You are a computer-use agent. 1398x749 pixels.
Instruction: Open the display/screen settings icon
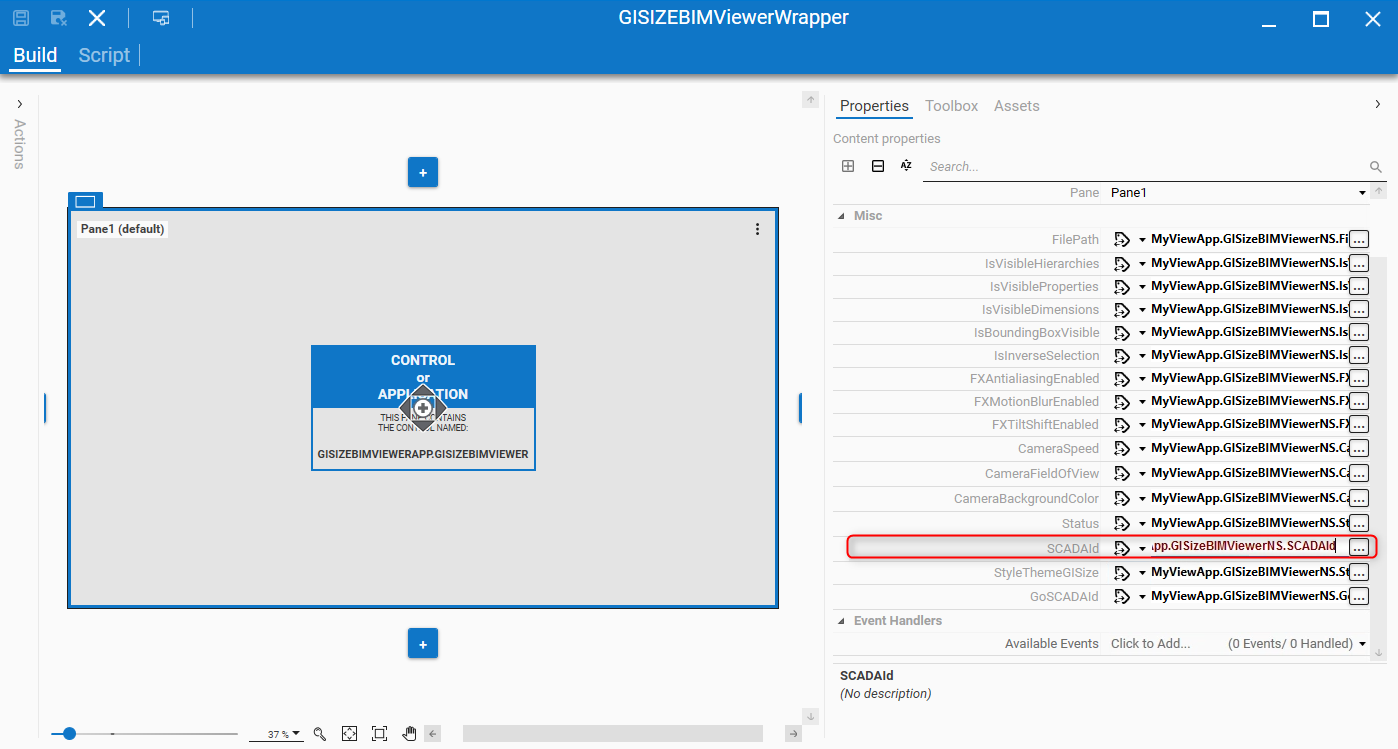tap(160, 18)
